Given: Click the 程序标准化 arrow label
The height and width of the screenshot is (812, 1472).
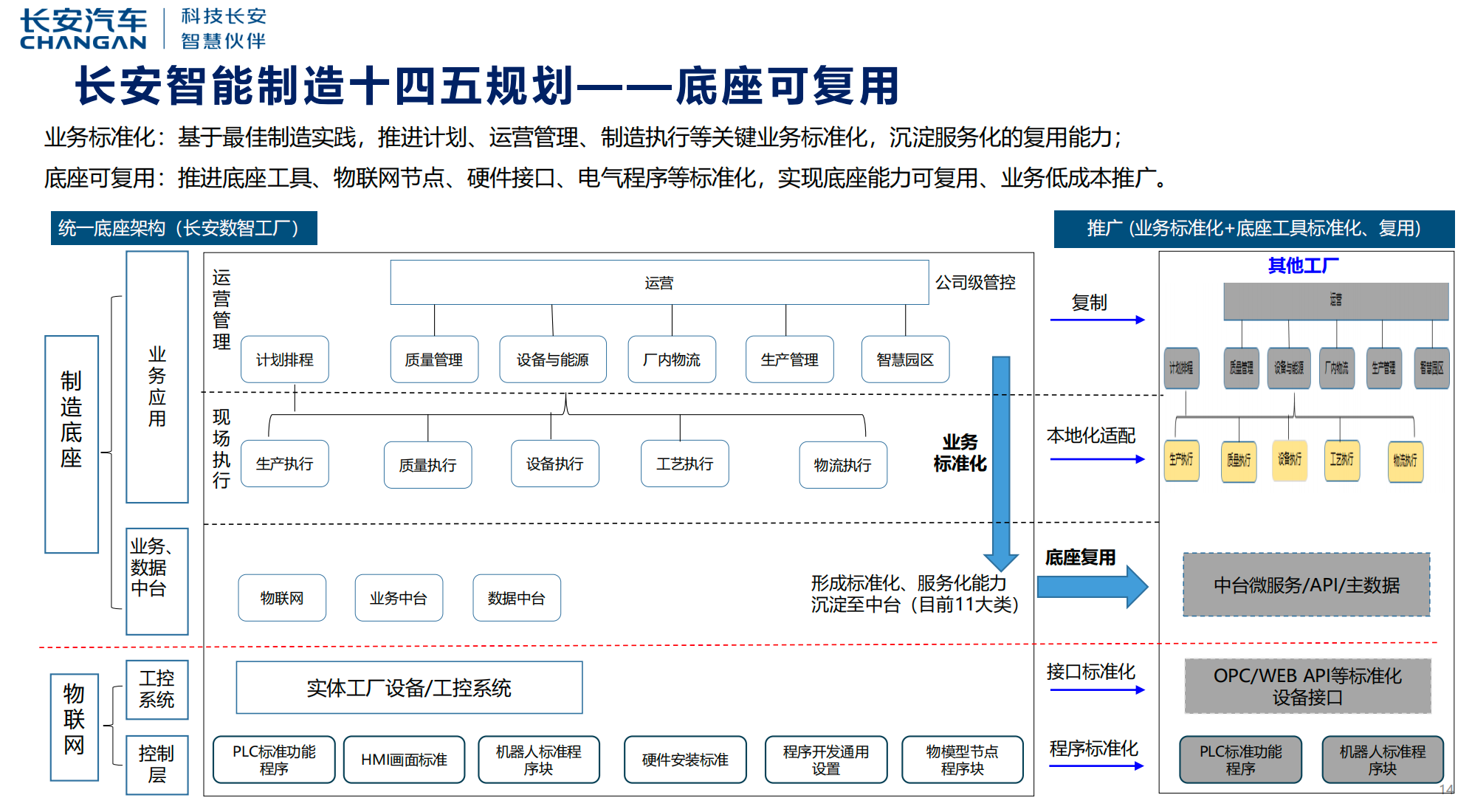Looking at the screenshot, I should 1094,749.
